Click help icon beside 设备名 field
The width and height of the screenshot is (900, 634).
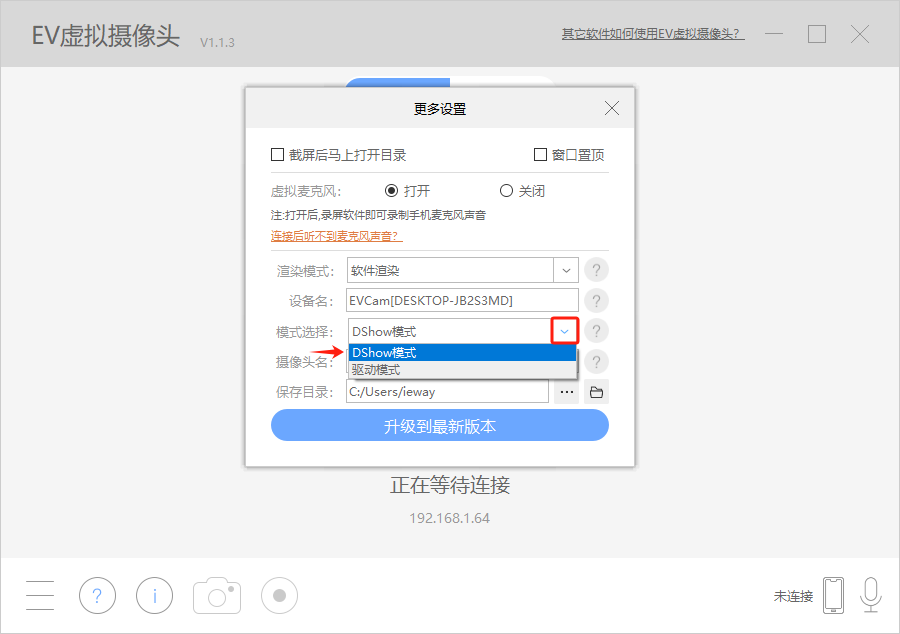tap(596, 300)
